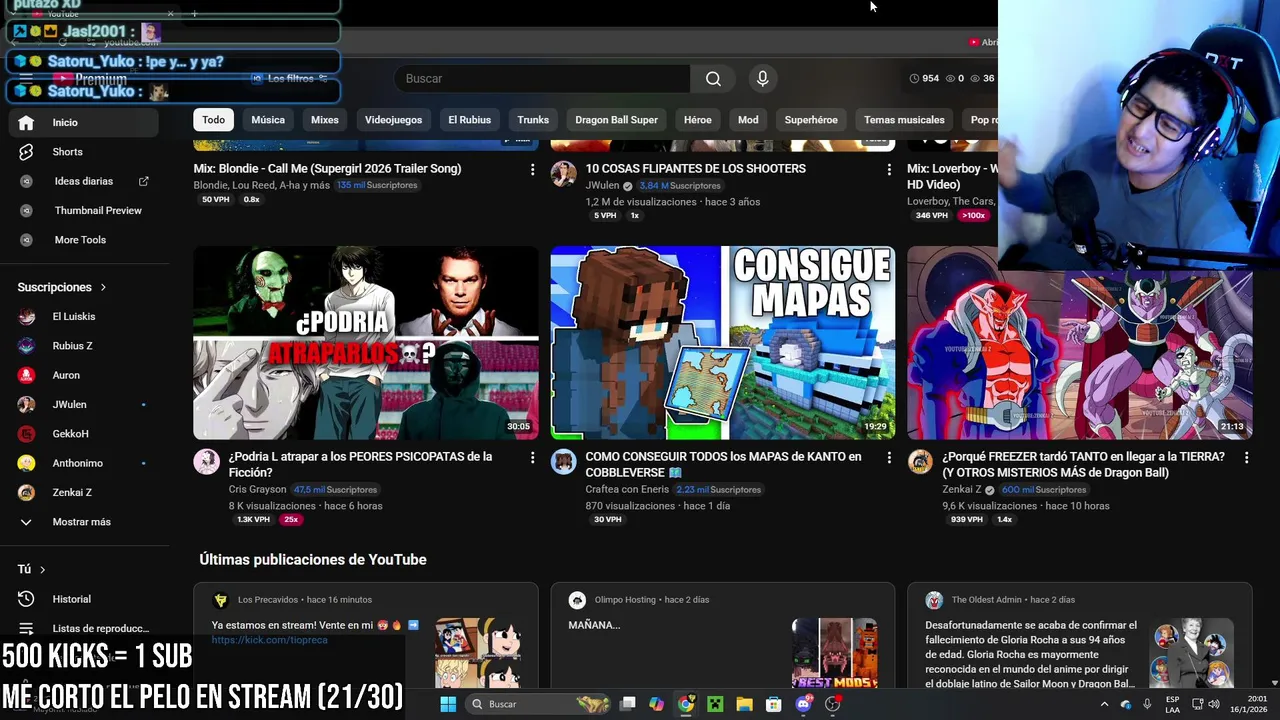
Task: Open Los Precavidos post author
Action: (x=268, y=600)
